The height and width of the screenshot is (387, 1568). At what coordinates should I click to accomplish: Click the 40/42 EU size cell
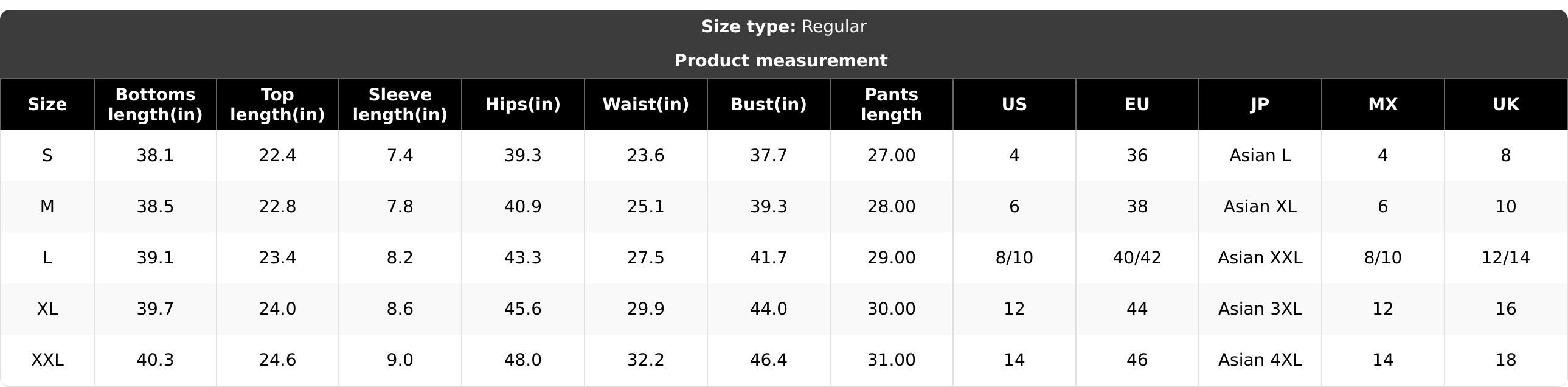point(1137,257)
